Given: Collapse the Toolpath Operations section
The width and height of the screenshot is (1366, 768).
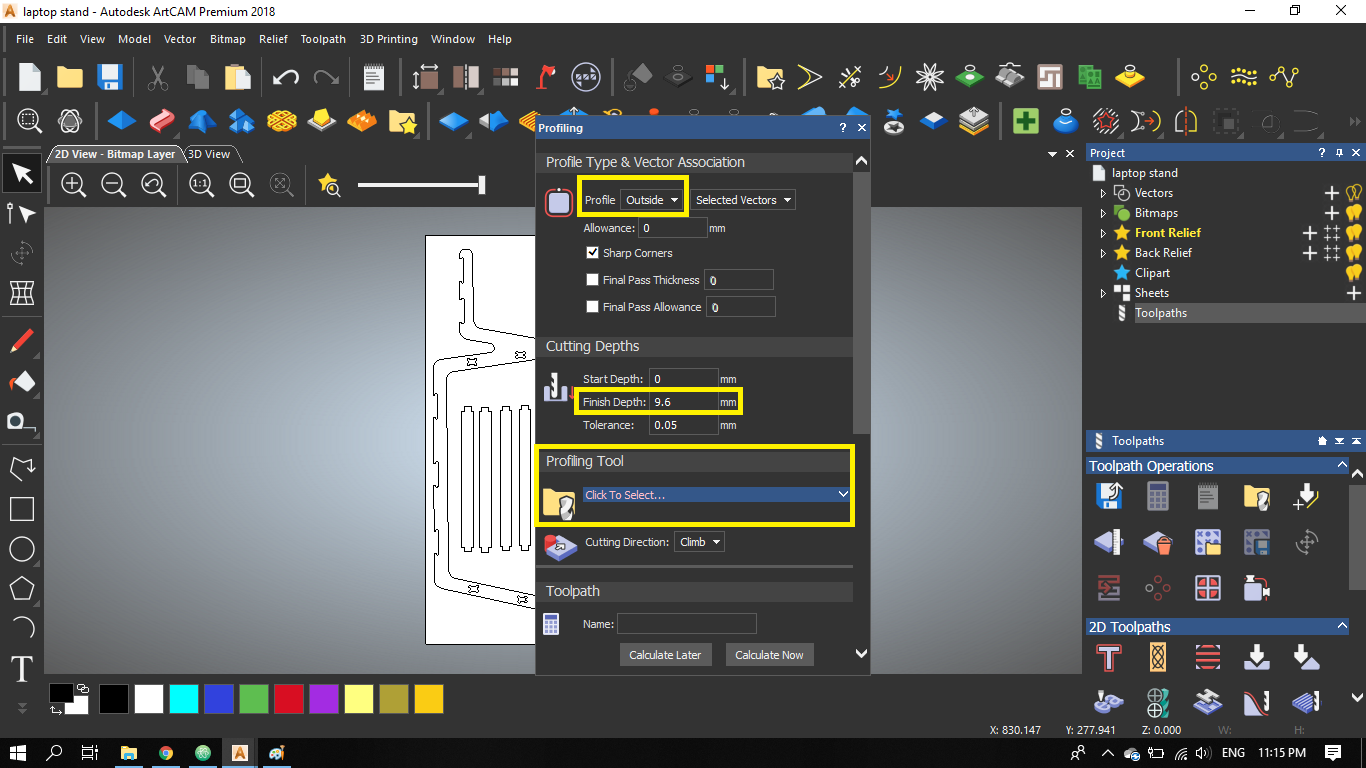Looking at the screenshot, I should [x=1342, y=465].
